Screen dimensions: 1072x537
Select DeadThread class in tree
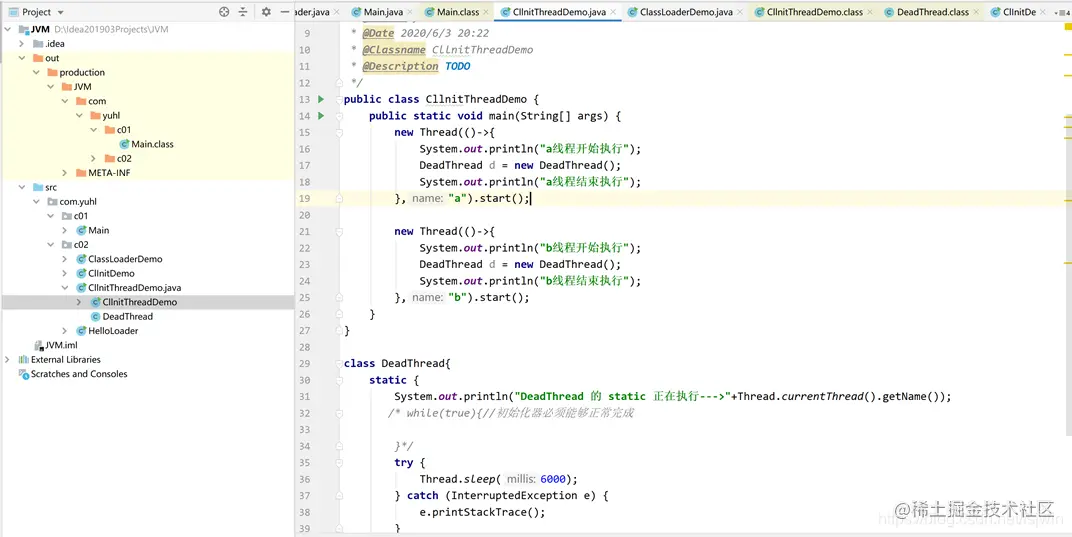pyautogui.click(x=122, y=317)
